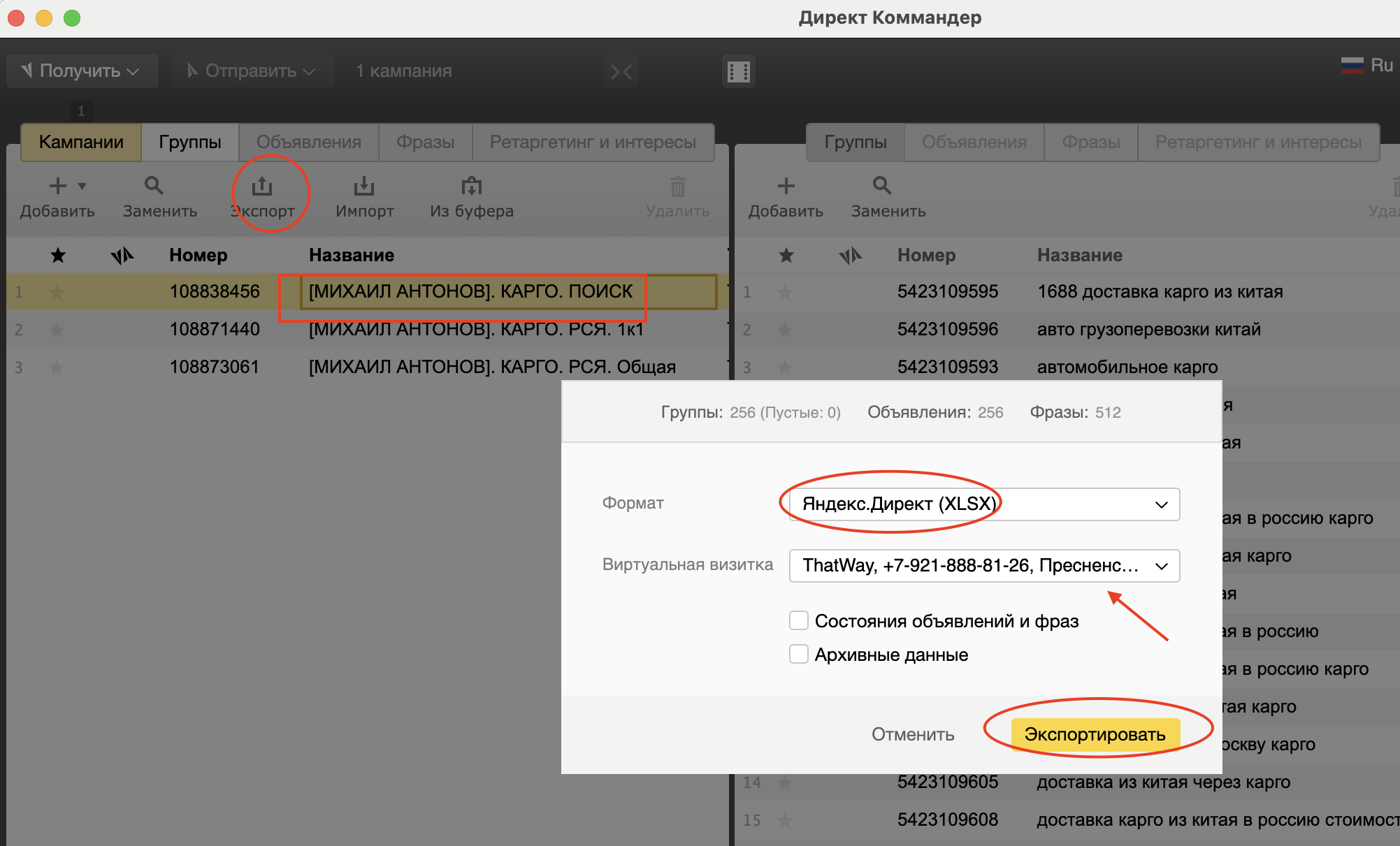Viewport: 1400px width, 846px height.
Task: Open the Получить dropdown button
Action: click(x=82, y=71)
